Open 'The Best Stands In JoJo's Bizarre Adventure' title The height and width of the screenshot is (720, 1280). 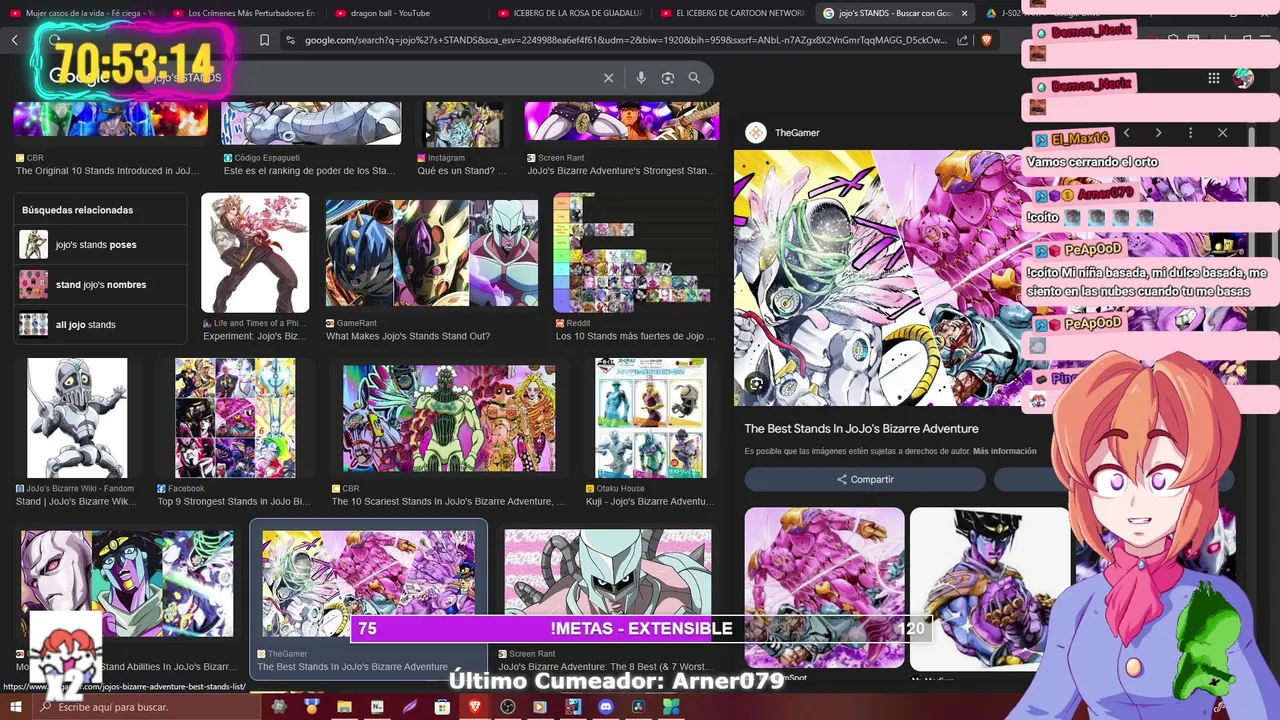pyautogui.click(x=861, y=428)
